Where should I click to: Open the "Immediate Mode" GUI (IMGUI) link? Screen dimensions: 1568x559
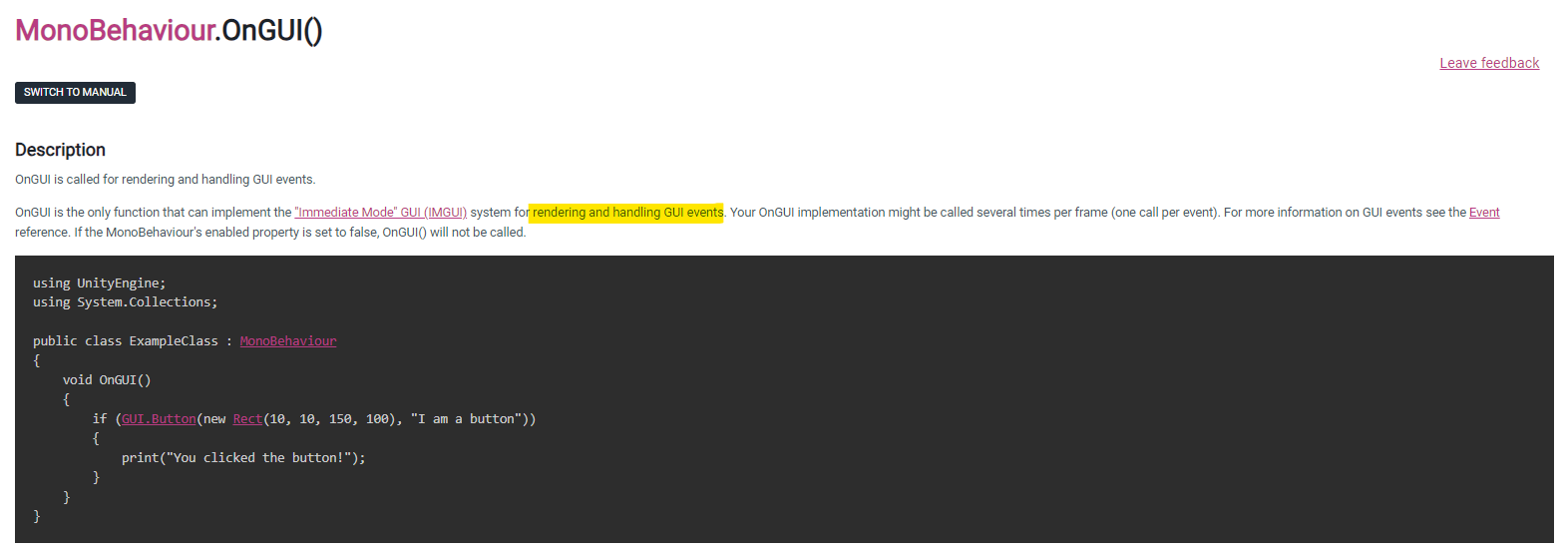coord(380,213)
